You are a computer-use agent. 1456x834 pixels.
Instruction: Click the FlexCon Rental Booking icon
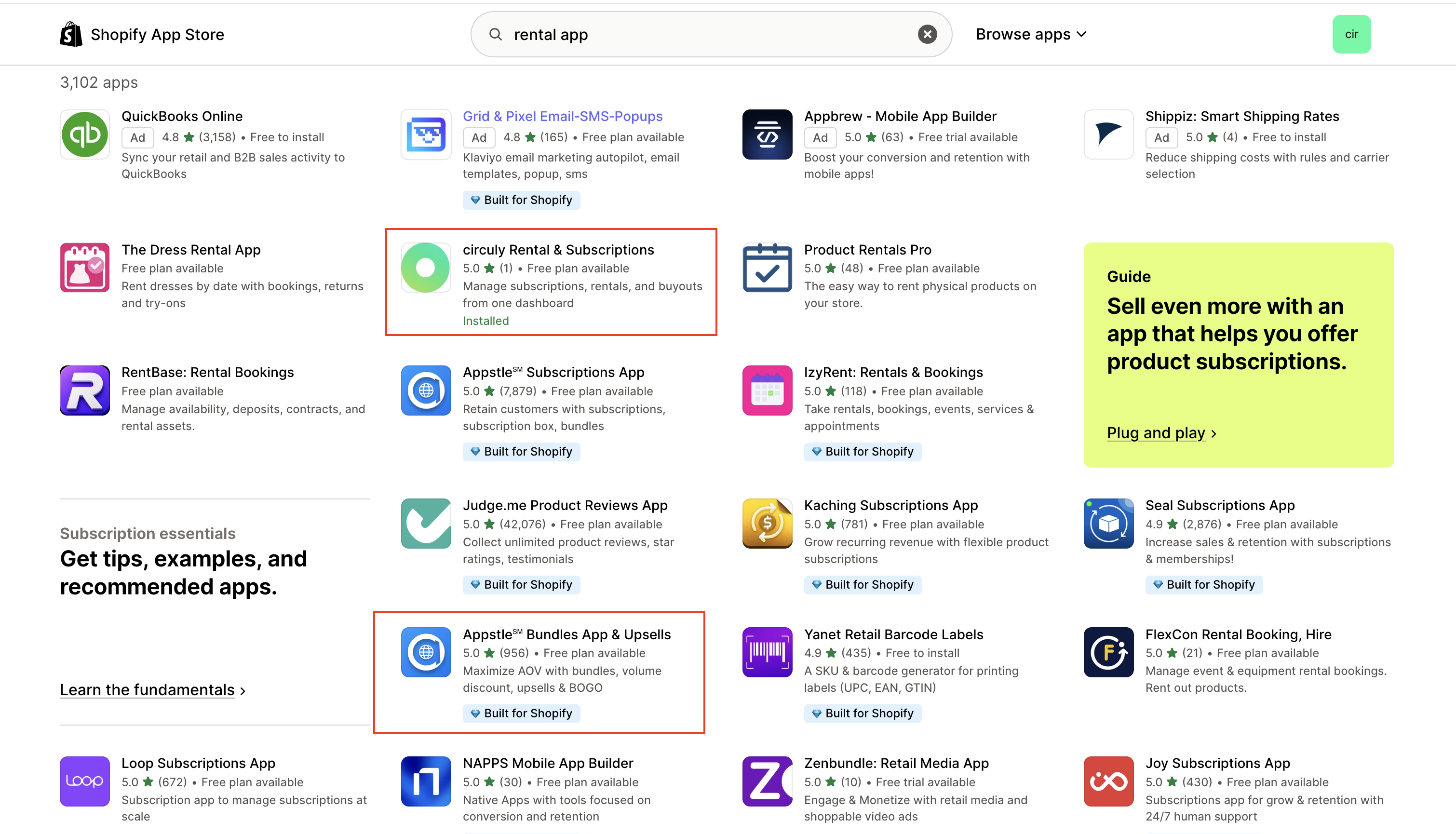pos(1108,652)
